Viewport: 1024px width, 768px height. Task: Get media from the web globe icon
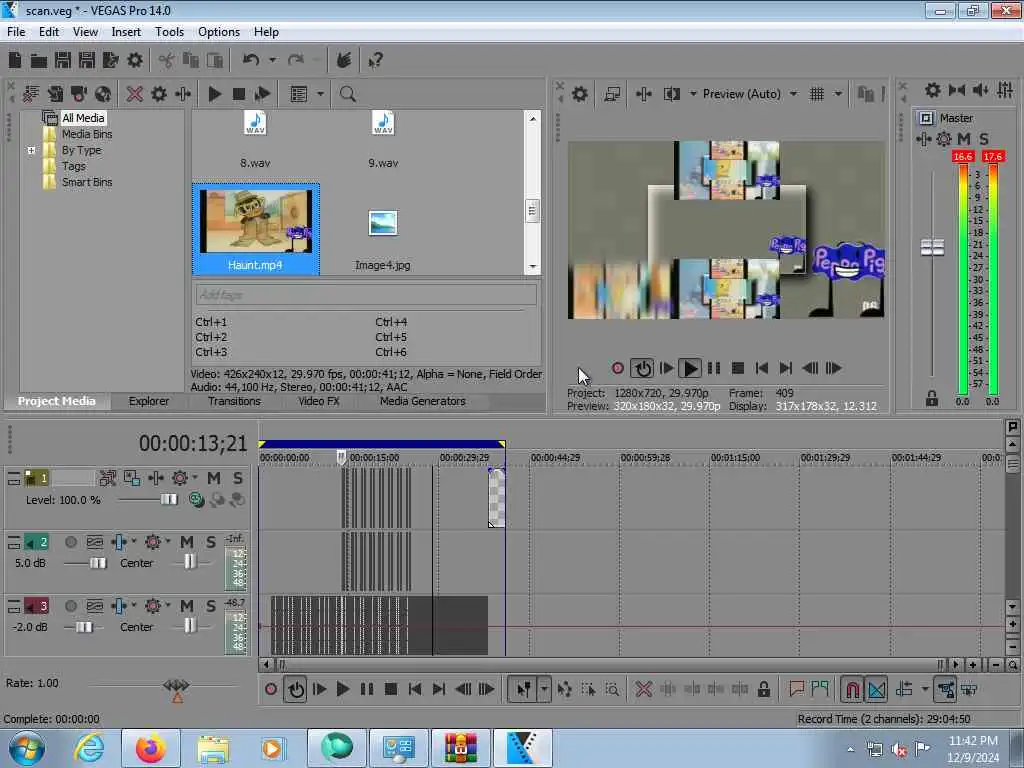tap(103, 94)
